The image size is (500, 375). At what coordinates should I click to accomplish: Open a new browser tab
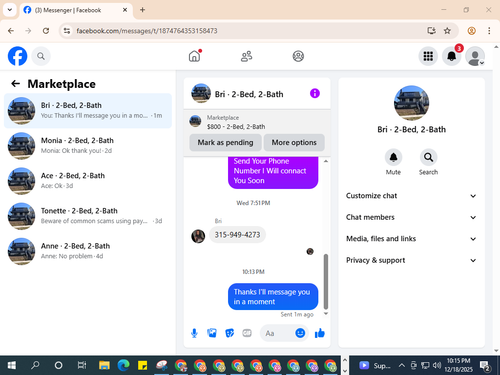142,10
